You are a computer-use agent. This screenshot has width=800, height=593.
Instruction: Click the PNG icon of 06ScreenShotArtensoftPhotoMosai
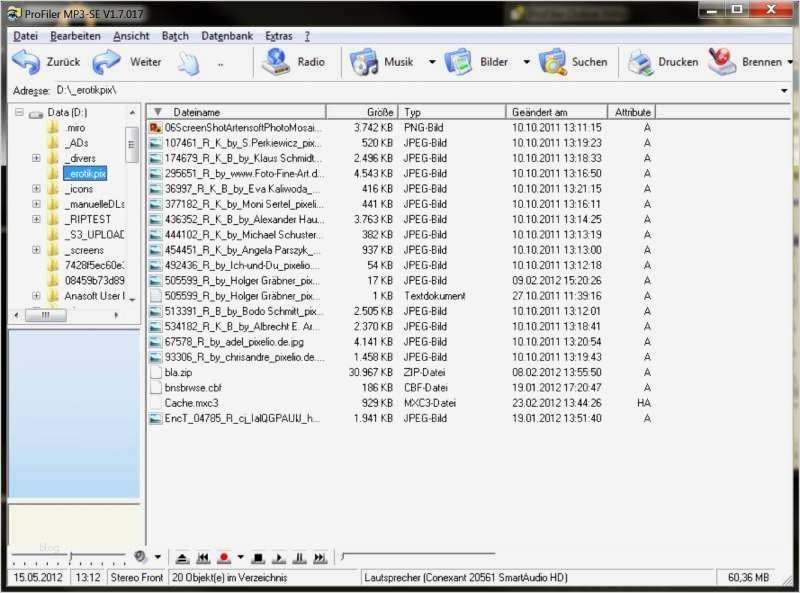[155, 128]
